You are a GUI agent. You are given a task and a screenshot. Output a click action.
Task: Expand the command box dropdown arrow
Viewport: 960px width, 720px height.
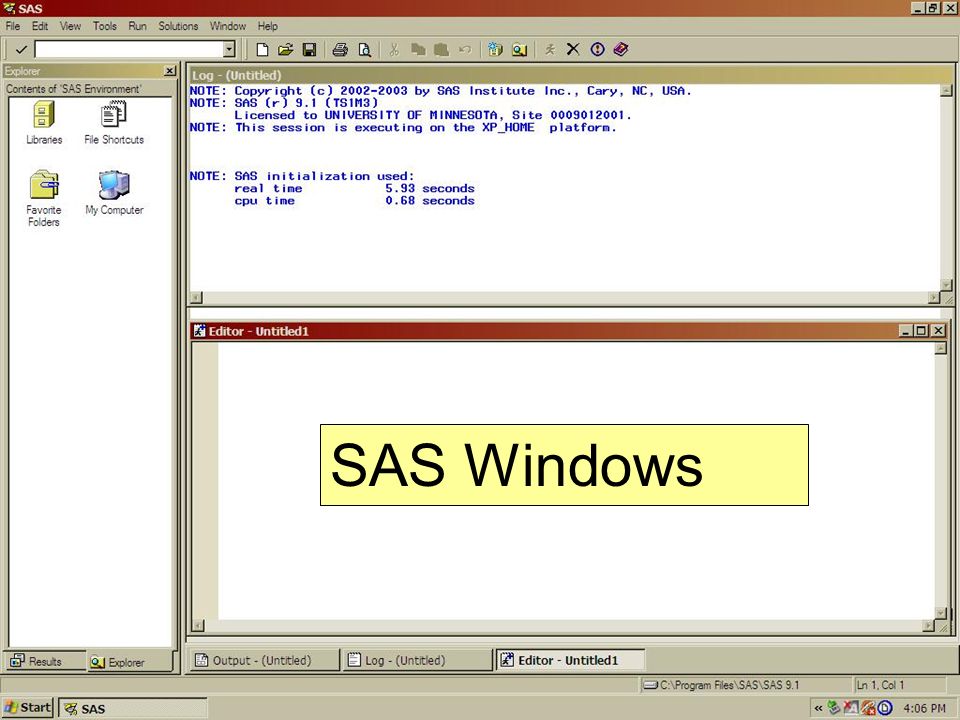229,50
